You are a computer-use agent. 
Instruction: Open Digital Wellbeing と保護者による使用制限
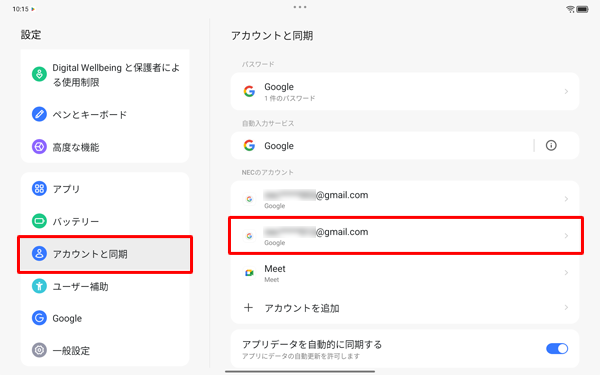tap(105, 75)
